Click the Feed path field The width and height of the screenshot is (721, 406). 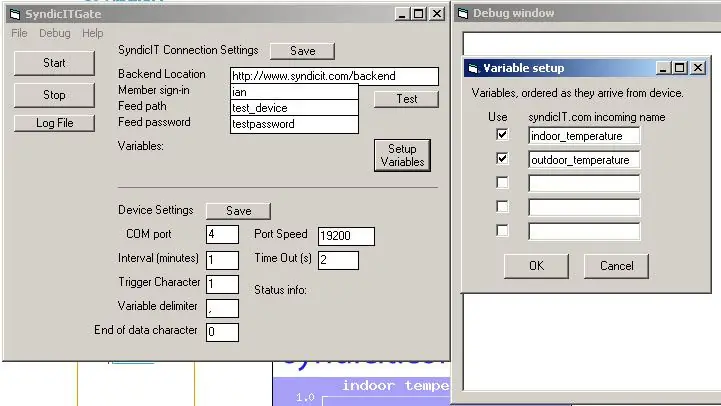click(x=294, y=108)
